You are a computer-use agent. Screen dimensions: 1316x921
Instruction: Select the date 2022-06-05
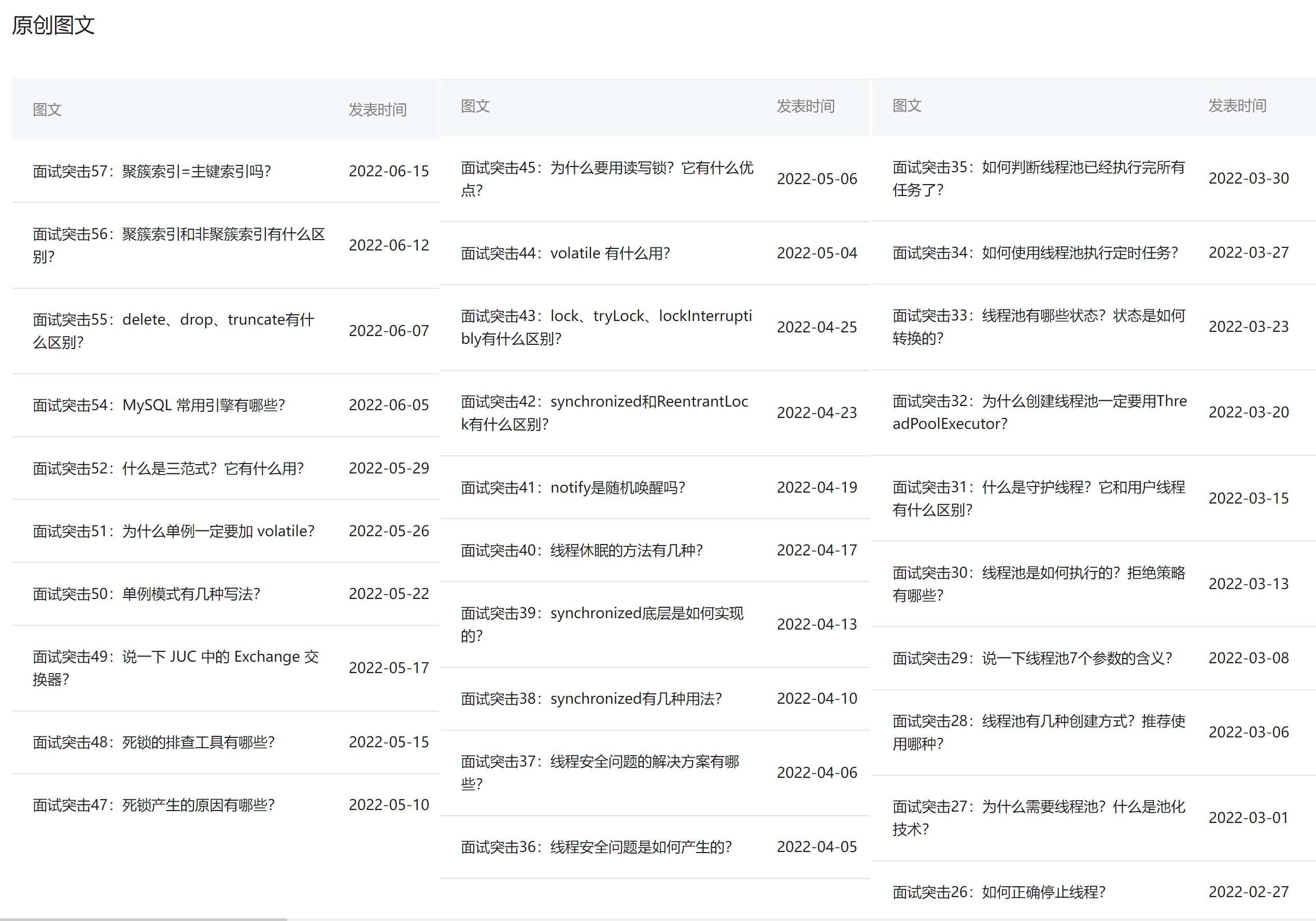pyautogui.click(x=389, y=405)
